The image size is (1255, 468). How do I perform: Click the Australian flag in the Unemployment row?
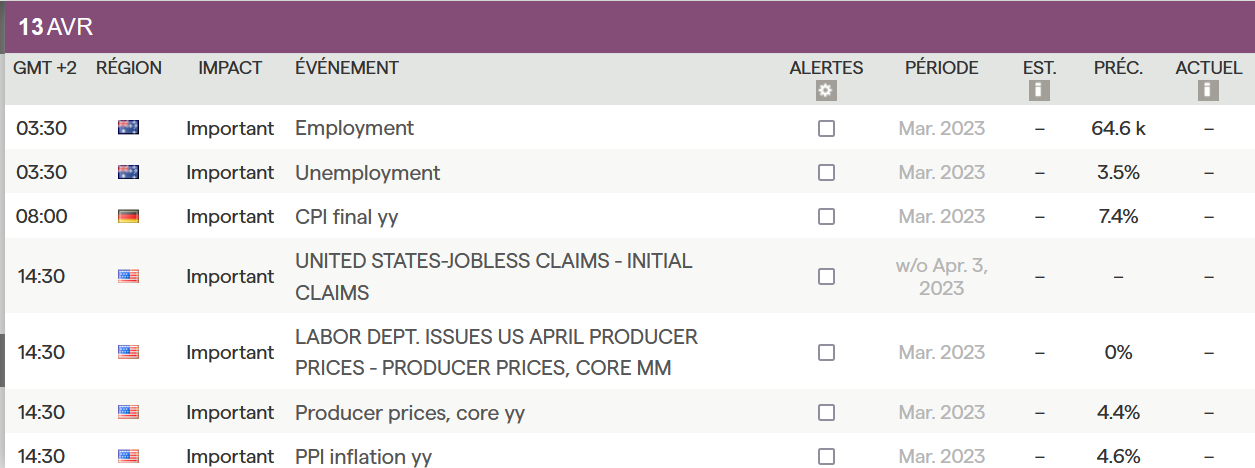click(128, 172)
